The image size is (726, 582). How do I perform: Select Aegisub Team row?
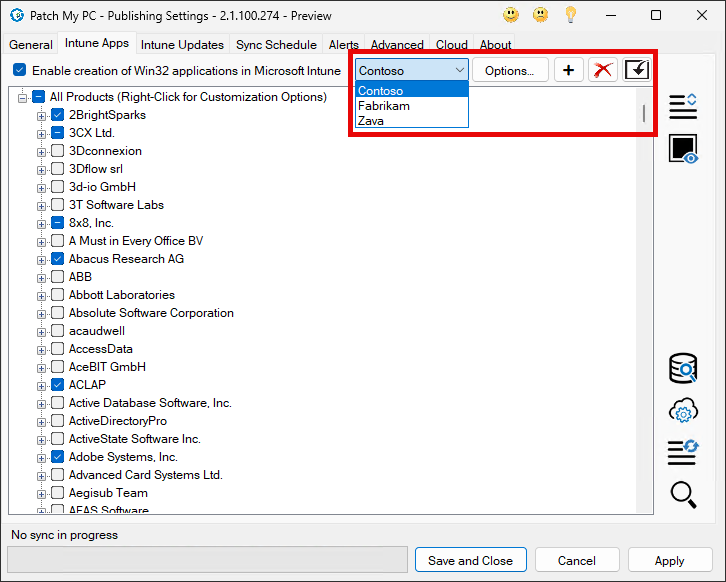pyautogui.click(x=108, y=493)
